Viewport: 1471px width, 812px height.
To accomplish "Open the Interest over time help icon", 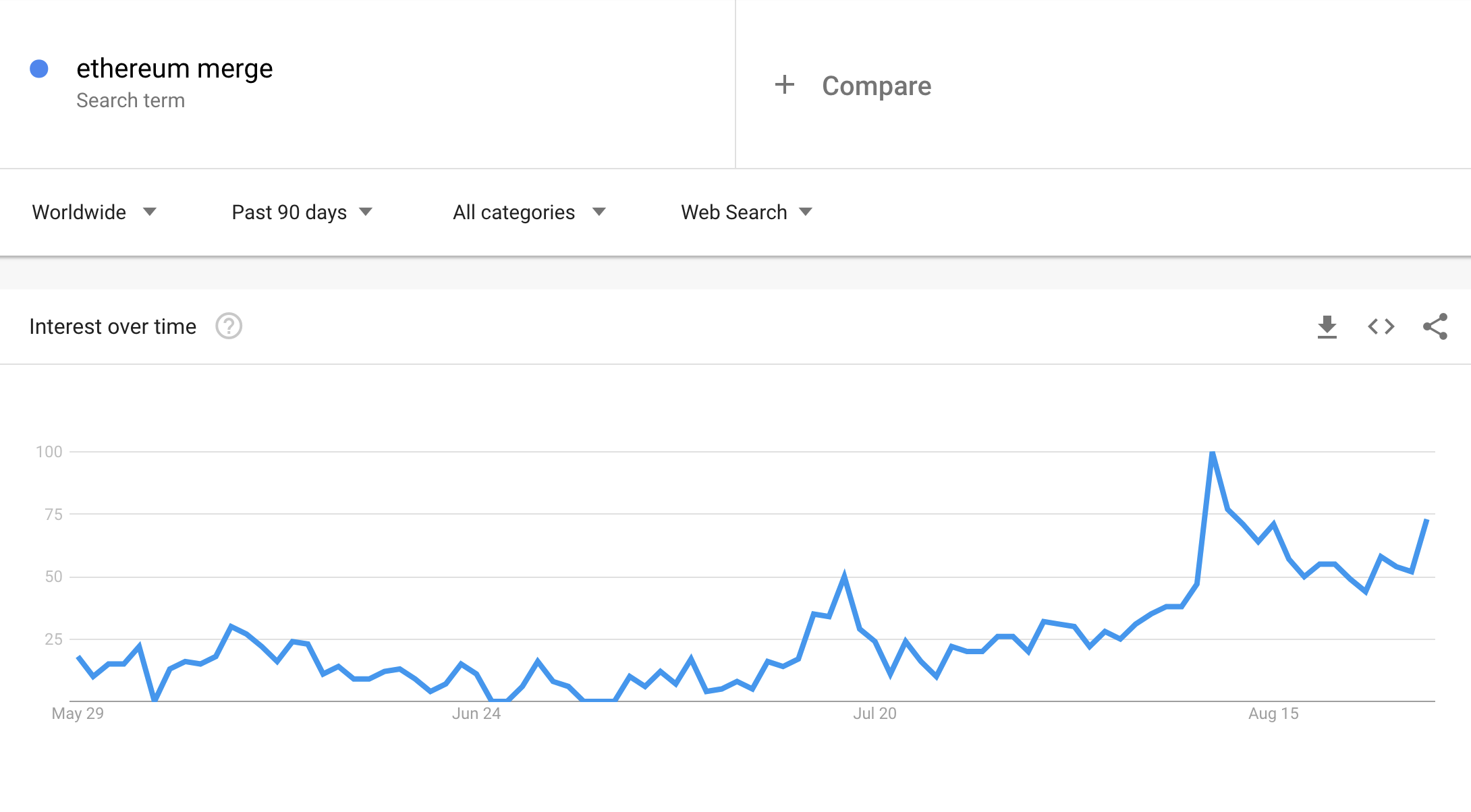I will (229, 326).
